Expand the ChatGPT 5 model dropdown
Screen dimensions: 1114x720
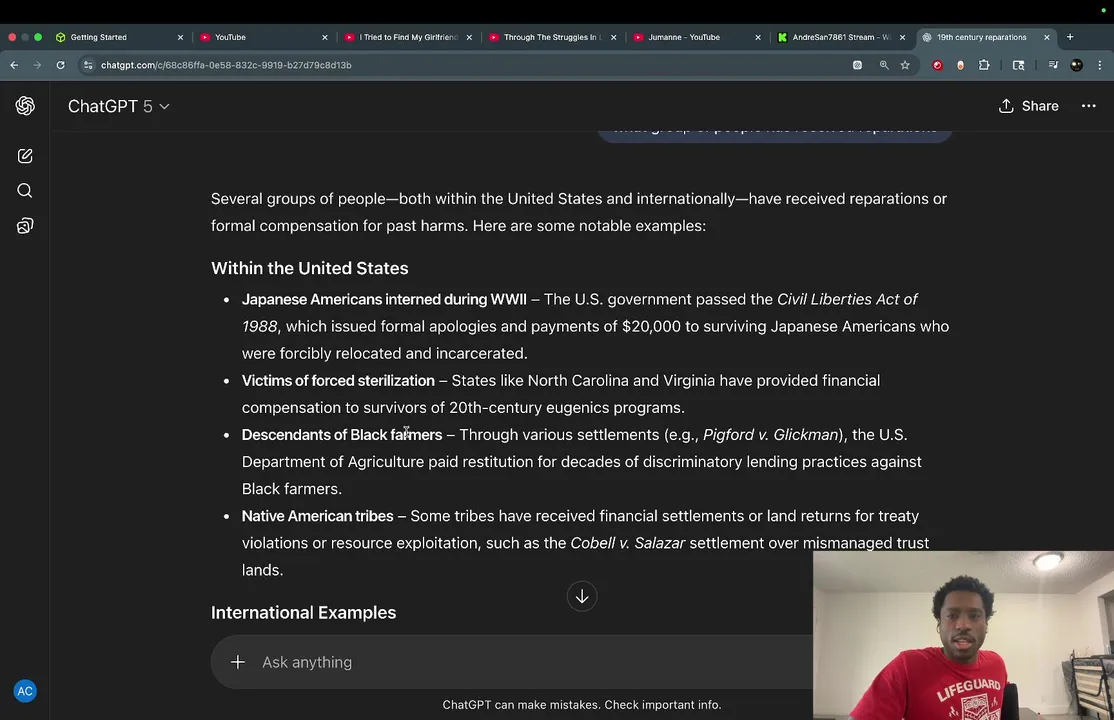pyautogui.click(x=119, y=106)
